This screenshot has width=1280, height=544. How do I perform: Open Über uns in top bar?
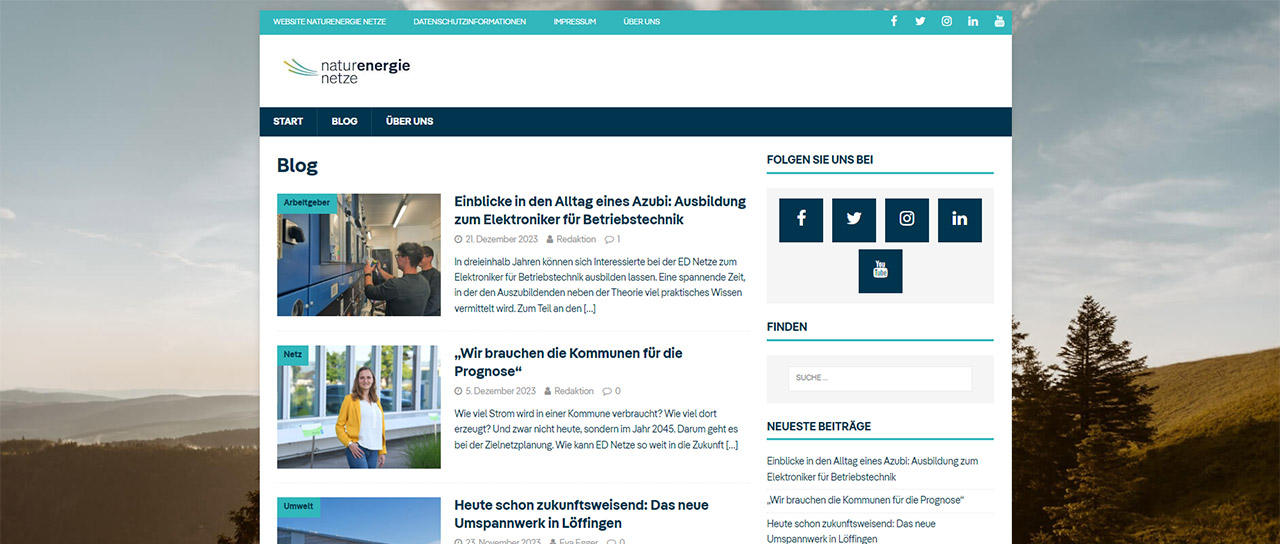641,21
